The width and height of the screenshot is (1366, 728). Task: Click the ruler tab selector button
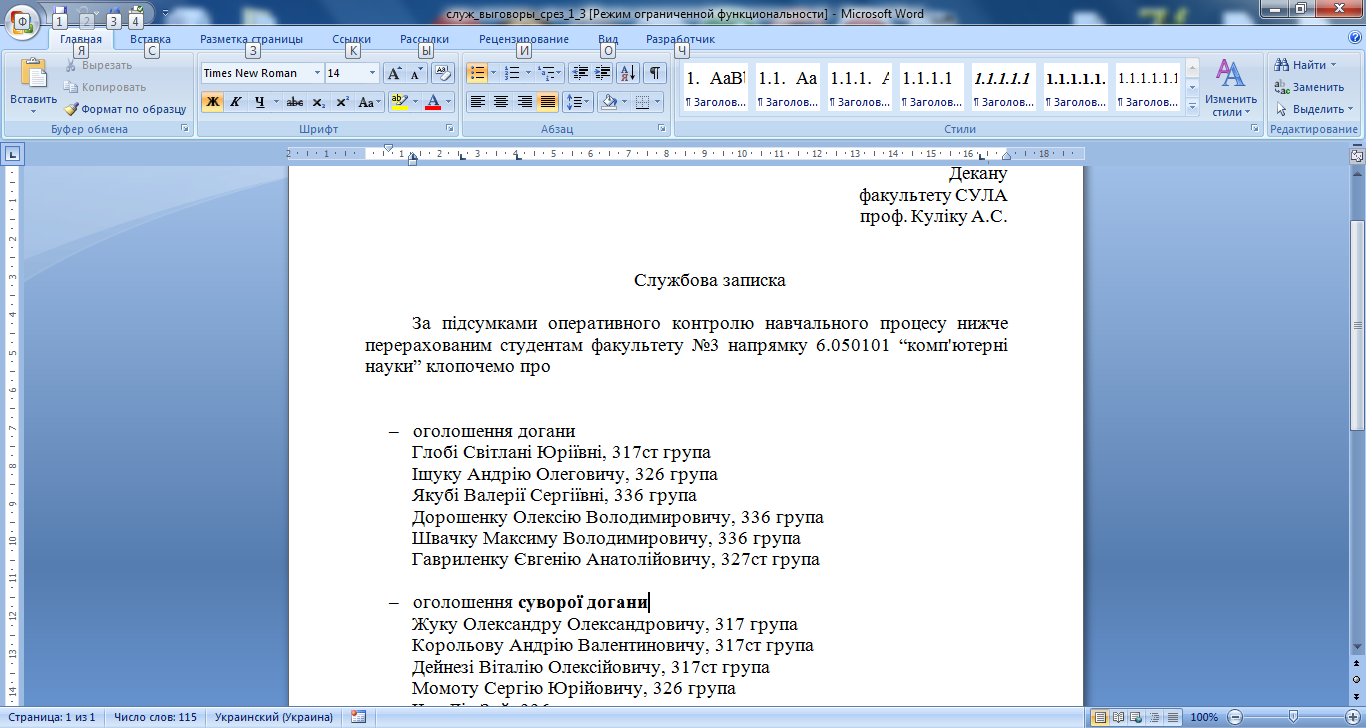[x=13, y=154]
